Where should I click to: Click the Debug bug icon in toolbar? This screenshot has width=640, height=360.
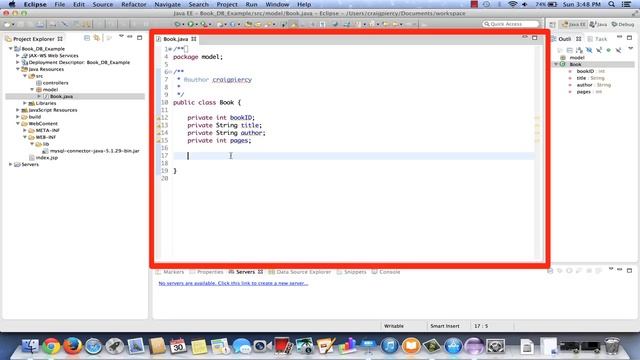pyautogui.click(x=177, y=24)
